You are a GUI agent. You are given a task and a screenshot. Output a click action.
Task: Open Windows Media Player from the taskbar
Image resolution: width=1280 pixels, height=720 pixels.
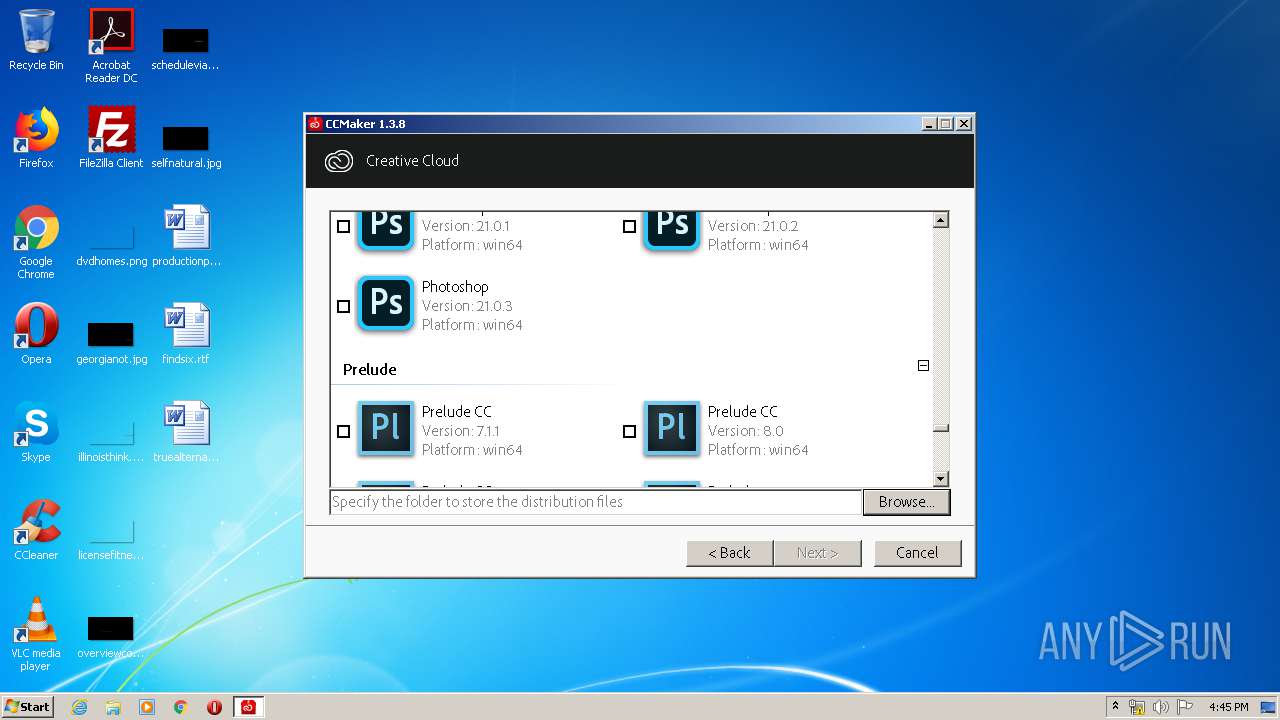click(147, 707)
